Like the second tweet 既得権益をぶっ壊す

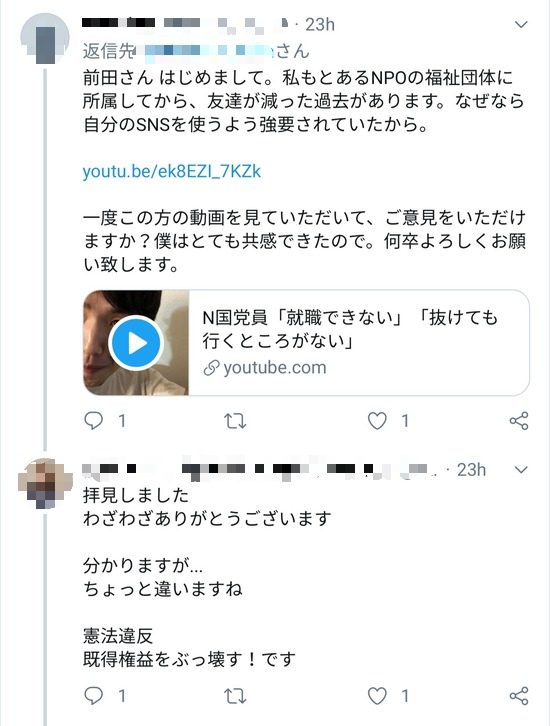[x=377, y=695]
